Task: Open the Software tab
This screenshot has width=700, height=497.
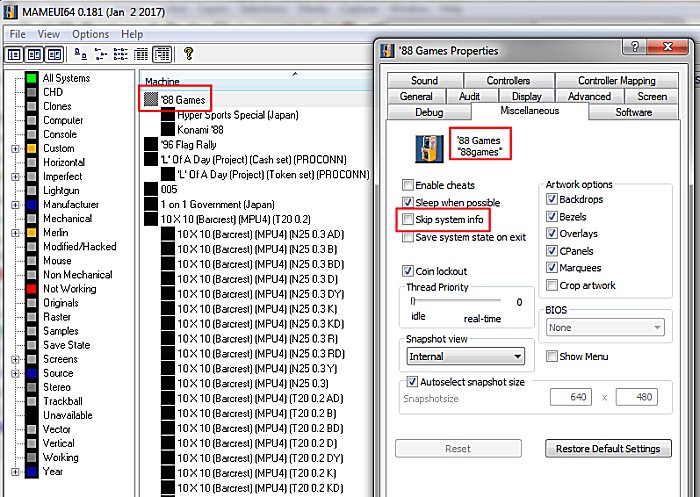Action: pyautogui.click(x=633, y=112)
